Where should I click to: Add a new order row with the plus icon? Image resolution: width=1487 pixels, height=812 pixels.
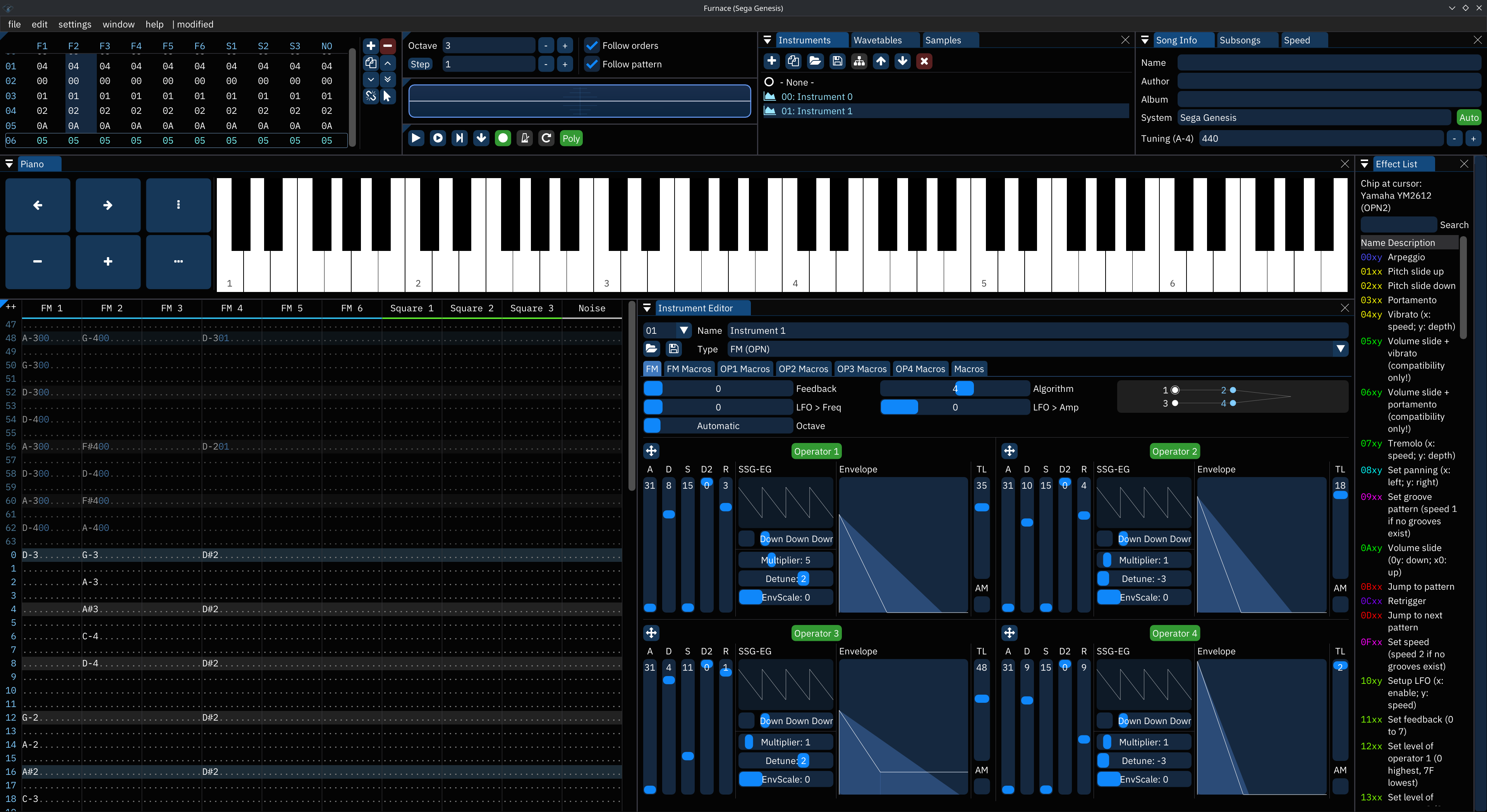[371, 46]
